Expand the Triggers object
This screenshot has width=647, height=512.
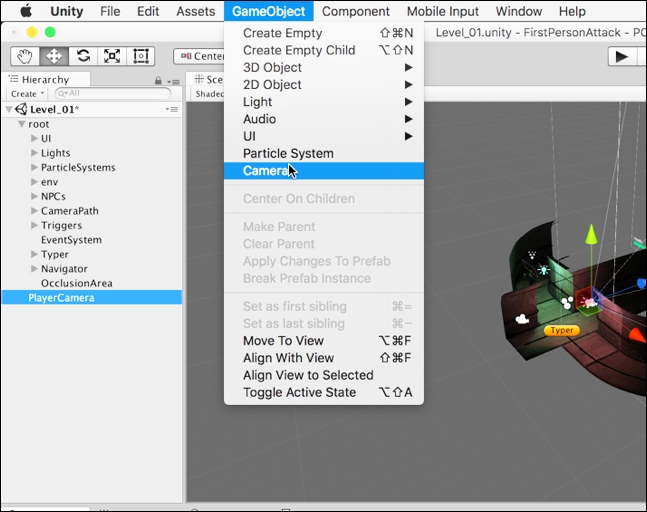34,225
